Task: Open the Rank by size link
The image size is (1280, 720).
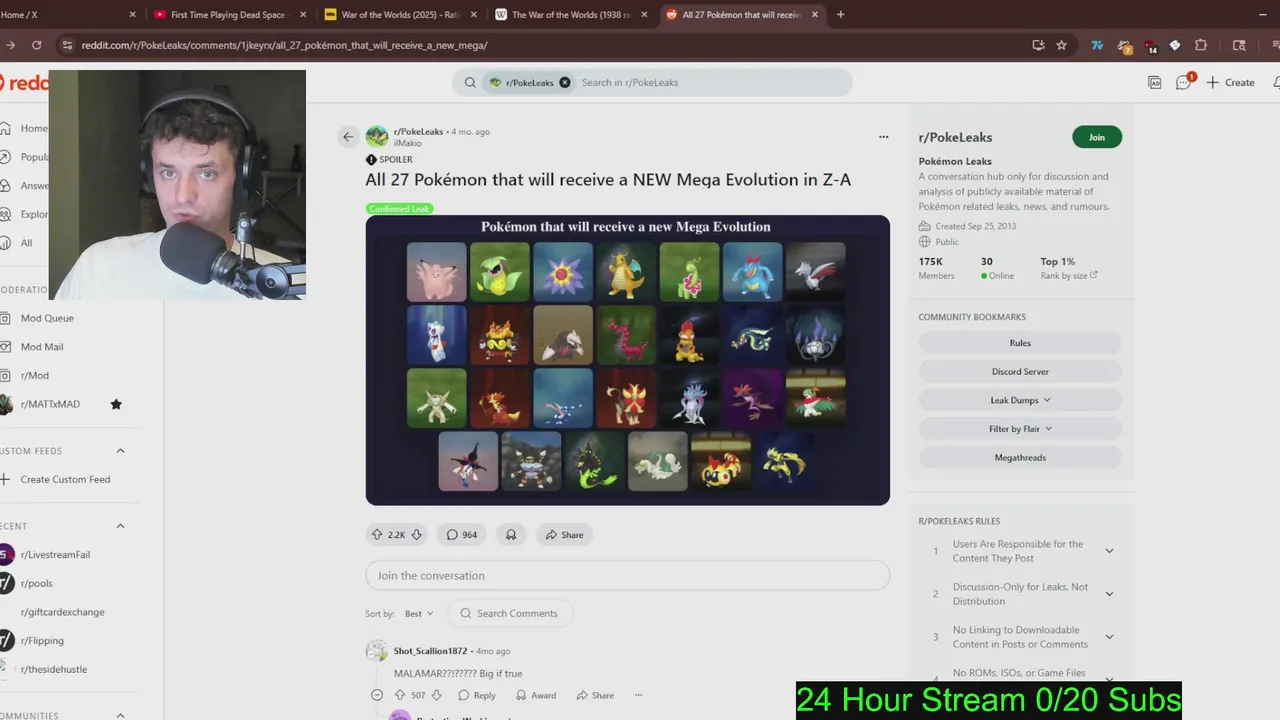Action: 1068,276
